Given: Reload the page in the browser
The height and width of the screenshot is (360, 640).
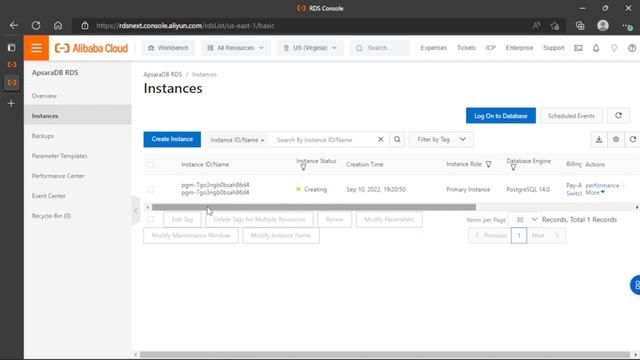Looking at the screenshot, I should 36,26.
